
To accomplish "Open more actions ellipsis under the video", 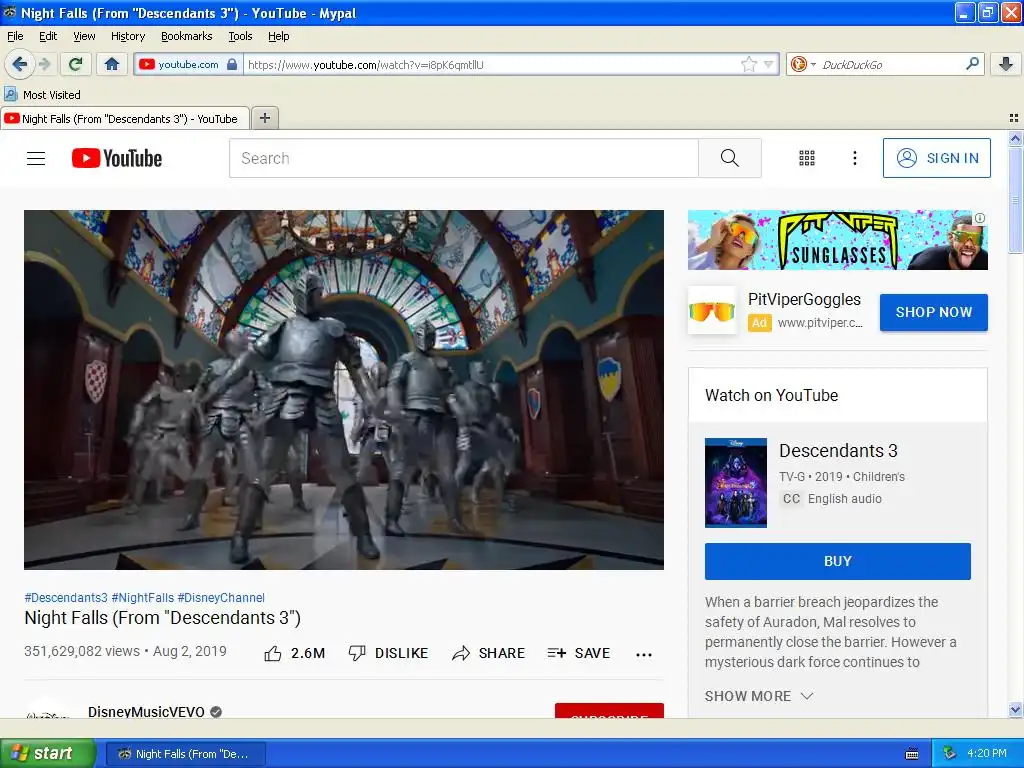I will [644, 654].
